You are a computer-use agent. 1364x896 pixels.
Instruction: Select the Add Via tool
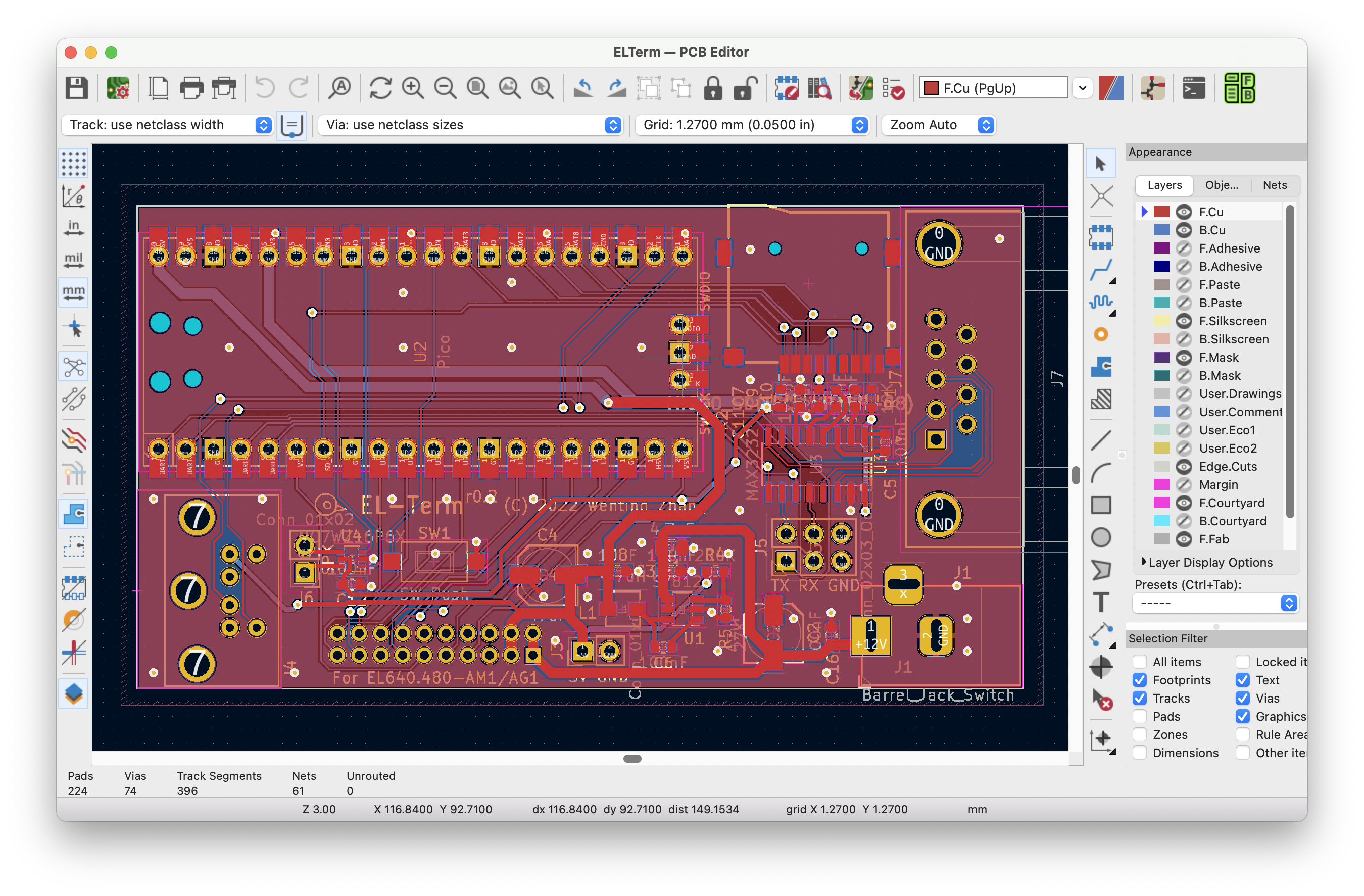pos(1100,334)
